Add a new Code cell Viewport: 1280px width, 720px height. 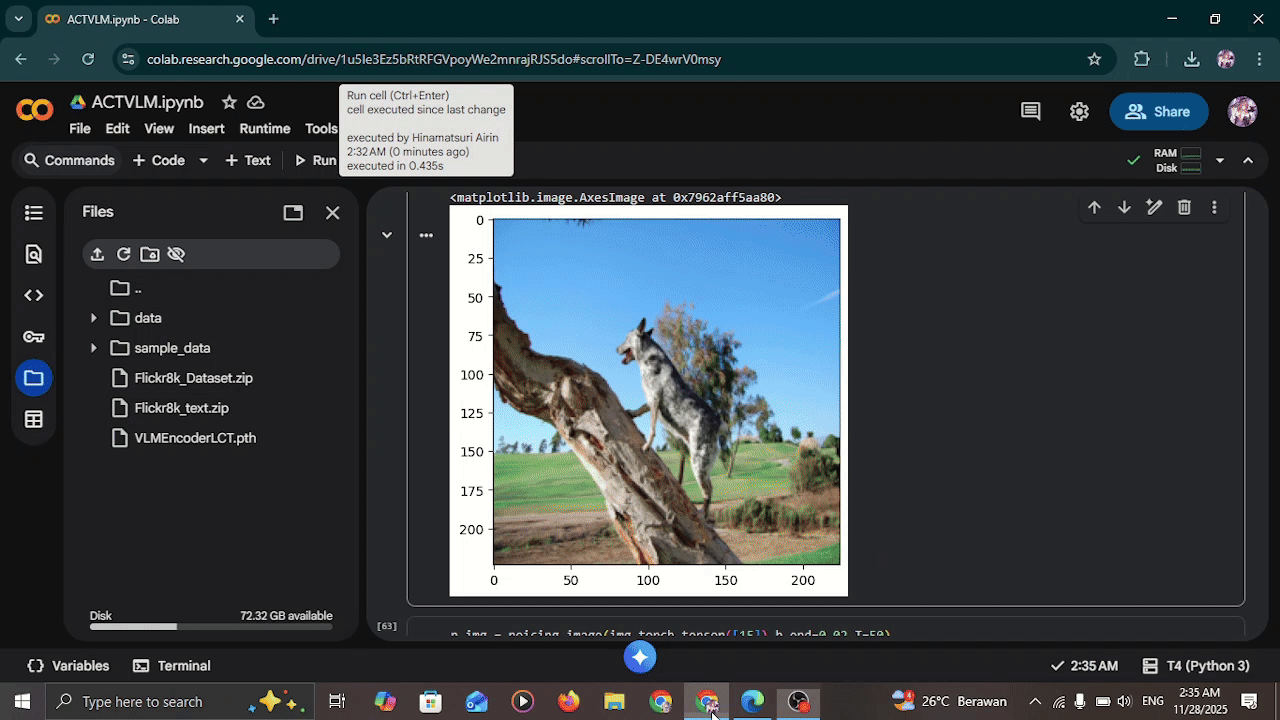tap(158, 160)
